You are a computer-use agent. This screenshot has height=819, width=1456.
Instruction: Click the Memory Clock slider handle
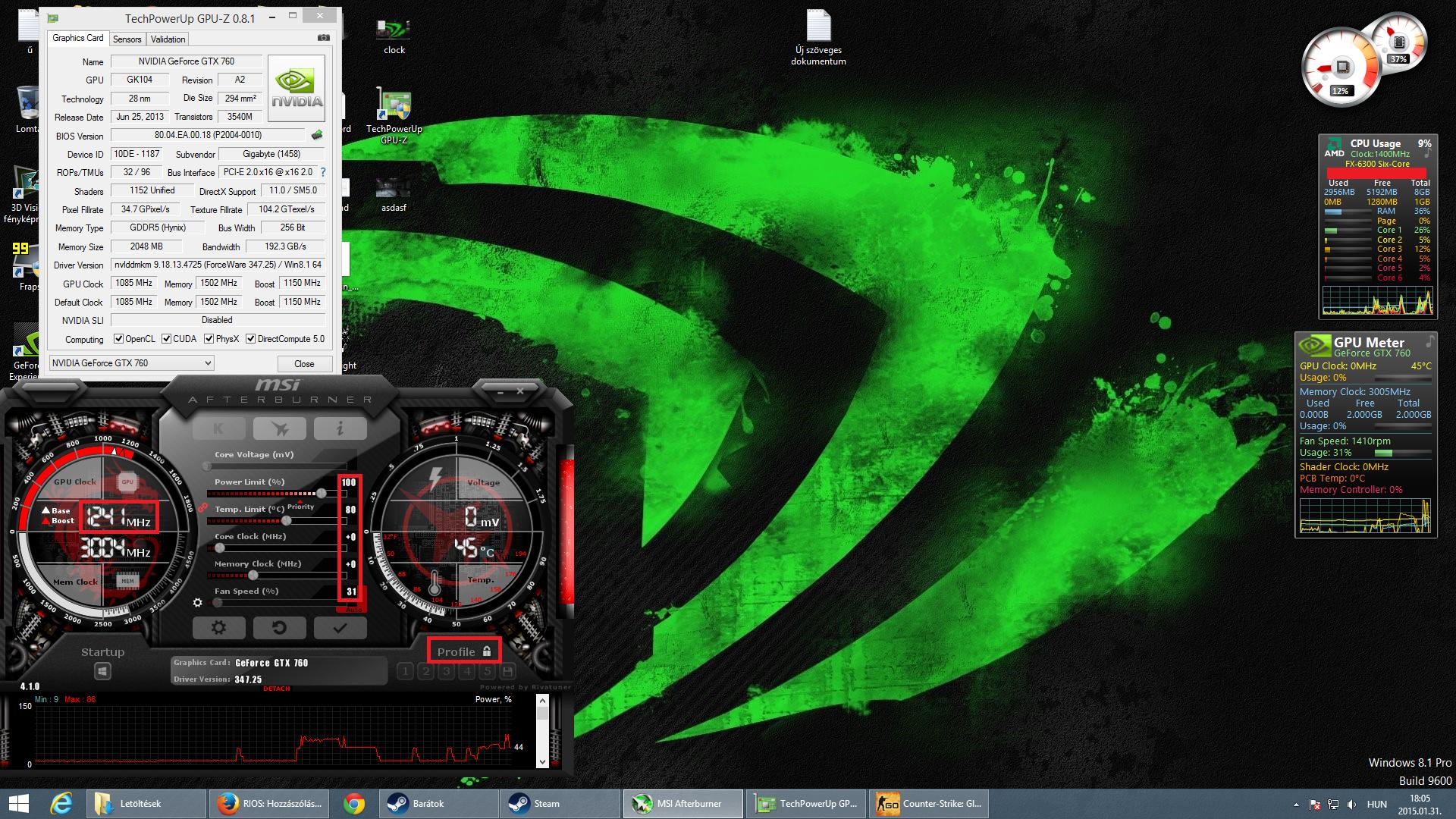[x=253, y=576]
